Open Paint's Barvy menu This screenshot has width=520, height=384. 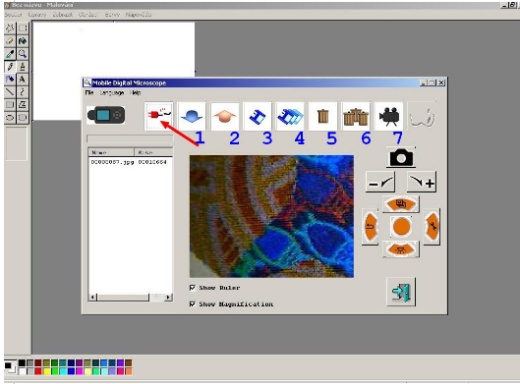(x=112, y=15)
